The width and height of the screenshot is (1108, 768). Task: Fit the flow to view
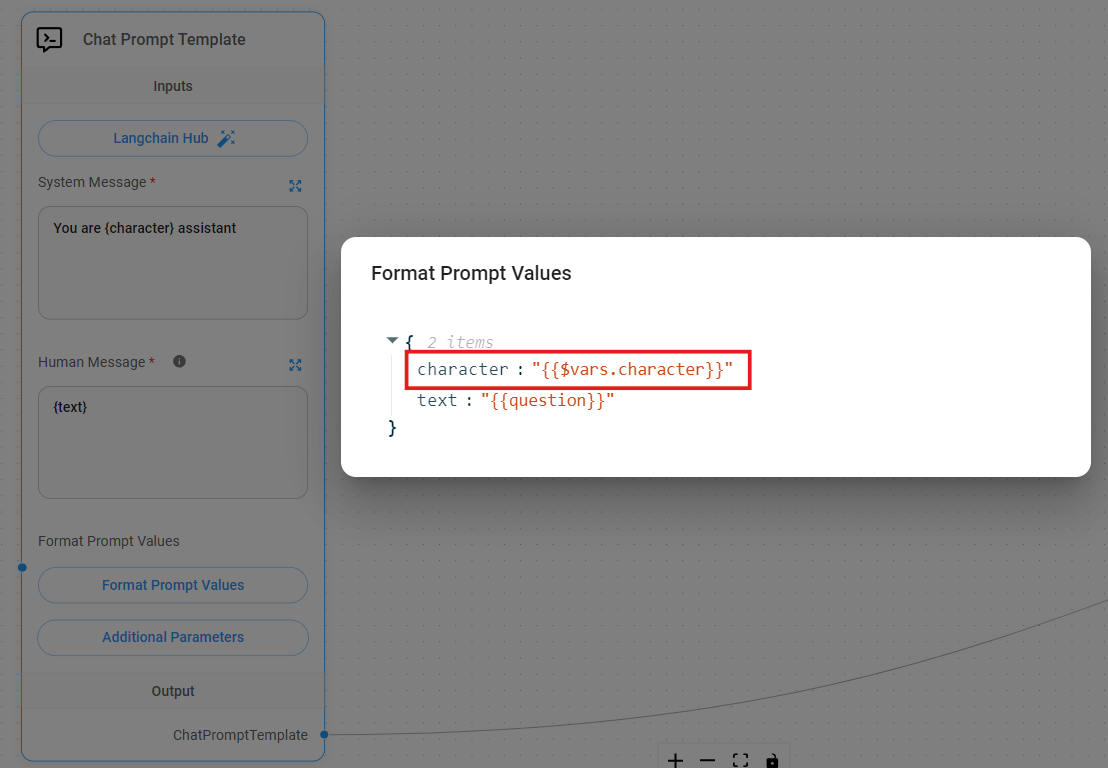(x=740, y=760)
